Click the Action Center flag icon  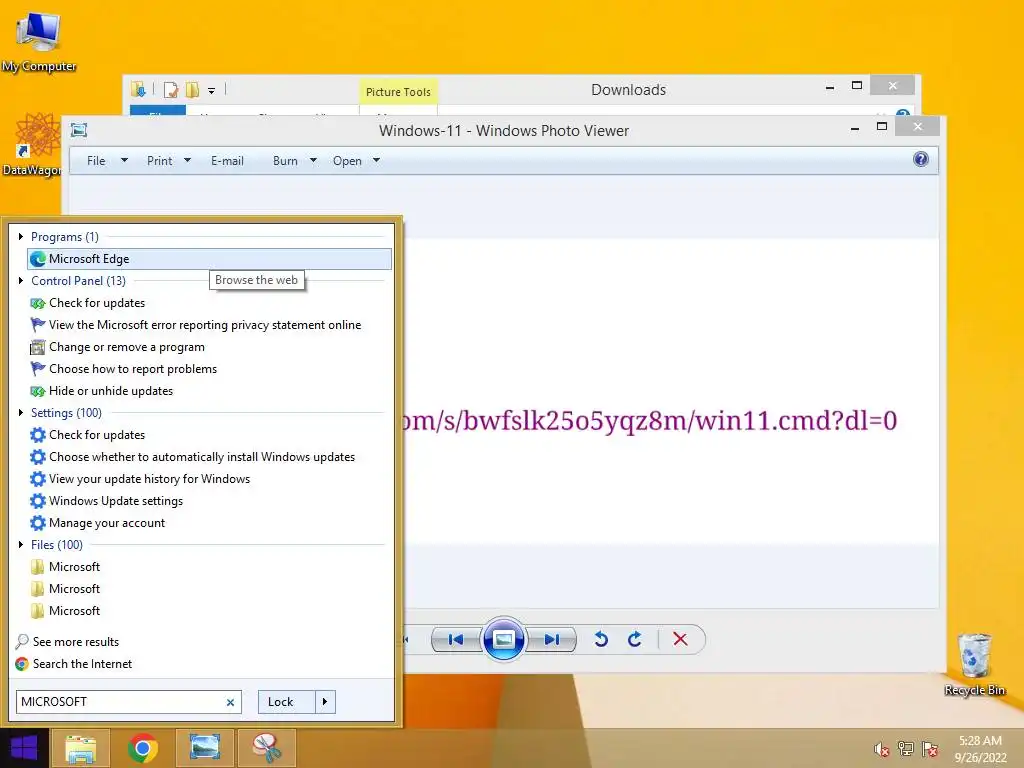[x=930, y=749]
